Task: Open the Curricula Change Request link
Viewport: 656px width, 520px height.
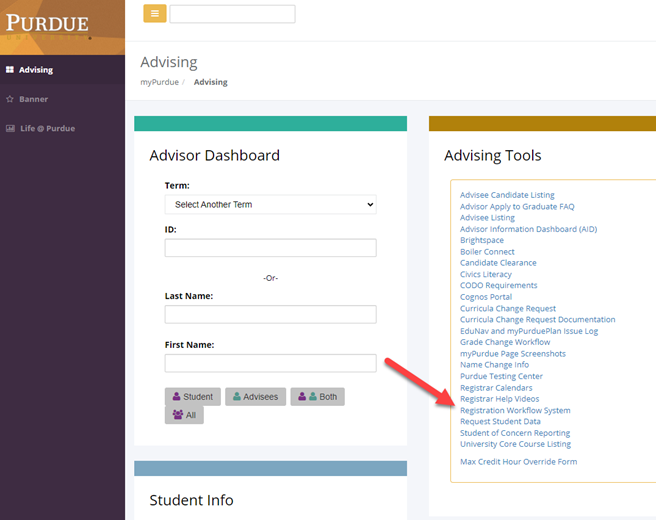Action: 508,309
